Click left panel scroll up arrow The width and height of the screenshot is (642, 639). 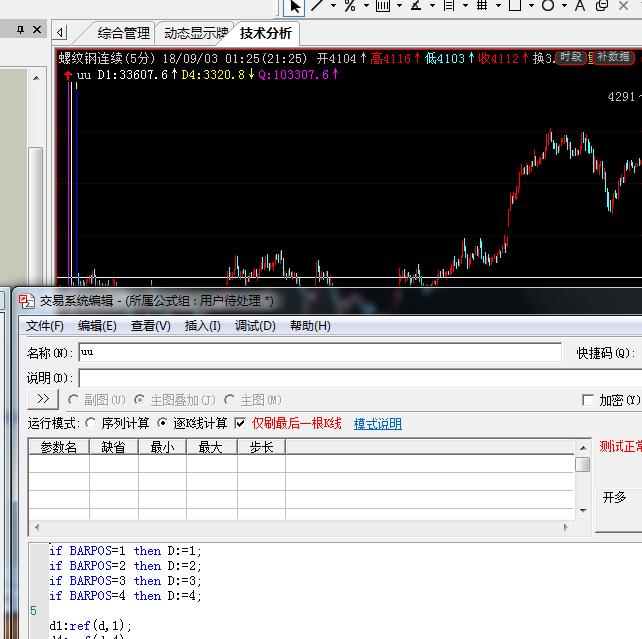click(x=36, y=78)
